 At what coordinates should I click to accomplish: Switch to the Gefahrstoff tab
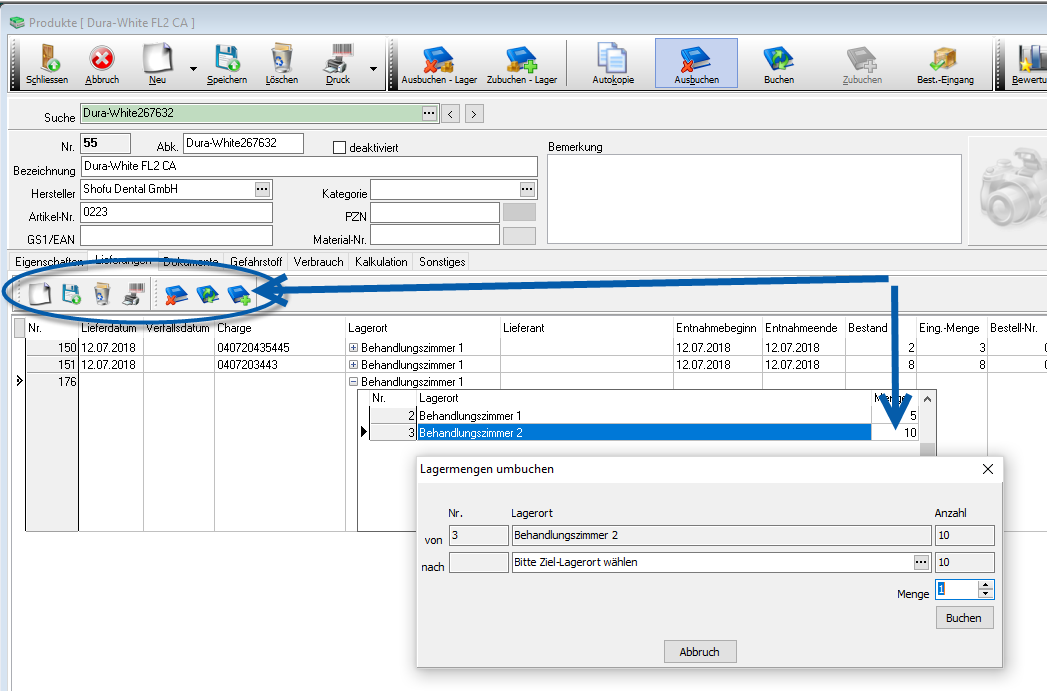tap(256, 262)
